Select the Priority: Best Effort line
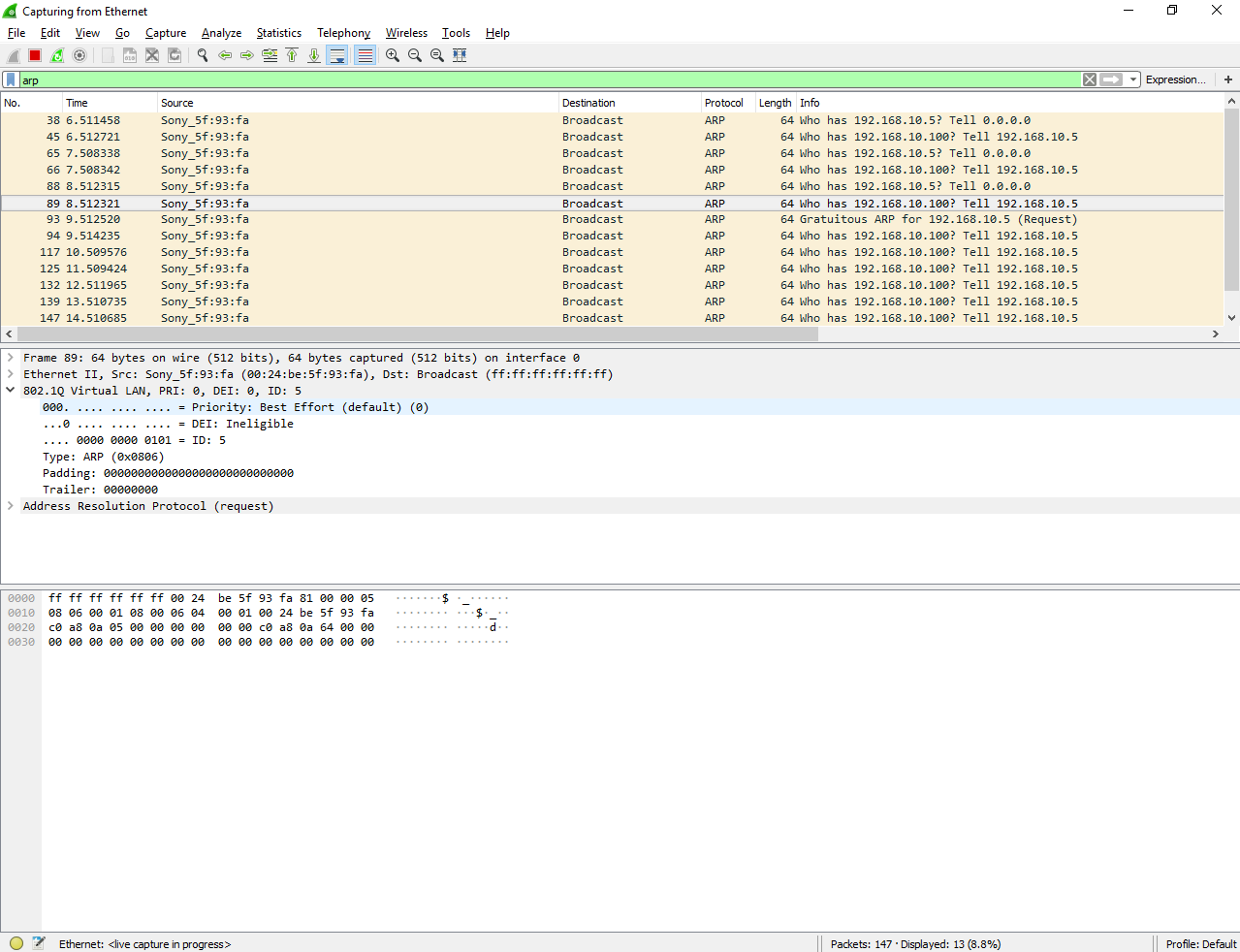The height and width of the screenshot is (952, 1240). click(x=236, y=407)
